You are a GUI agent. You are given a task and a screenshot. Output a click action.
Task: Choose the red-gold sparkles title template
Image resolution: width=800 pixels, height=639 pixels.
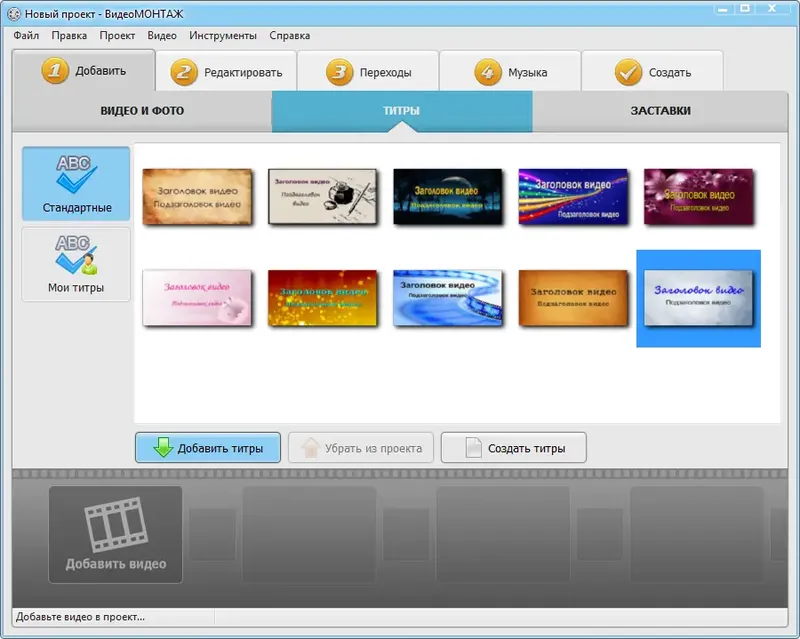tap(322, 298)
